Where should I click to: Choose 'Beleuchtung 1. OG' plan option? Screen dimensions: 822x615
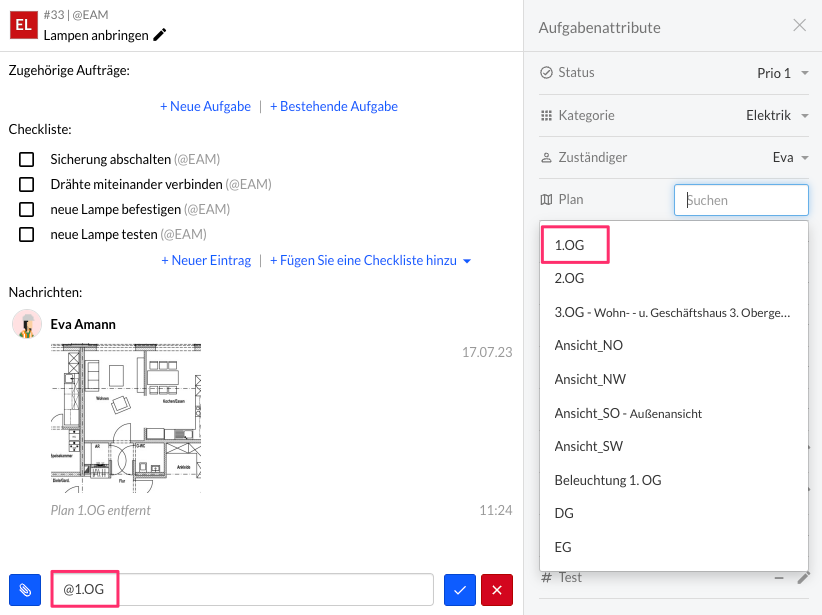point(607,480)
